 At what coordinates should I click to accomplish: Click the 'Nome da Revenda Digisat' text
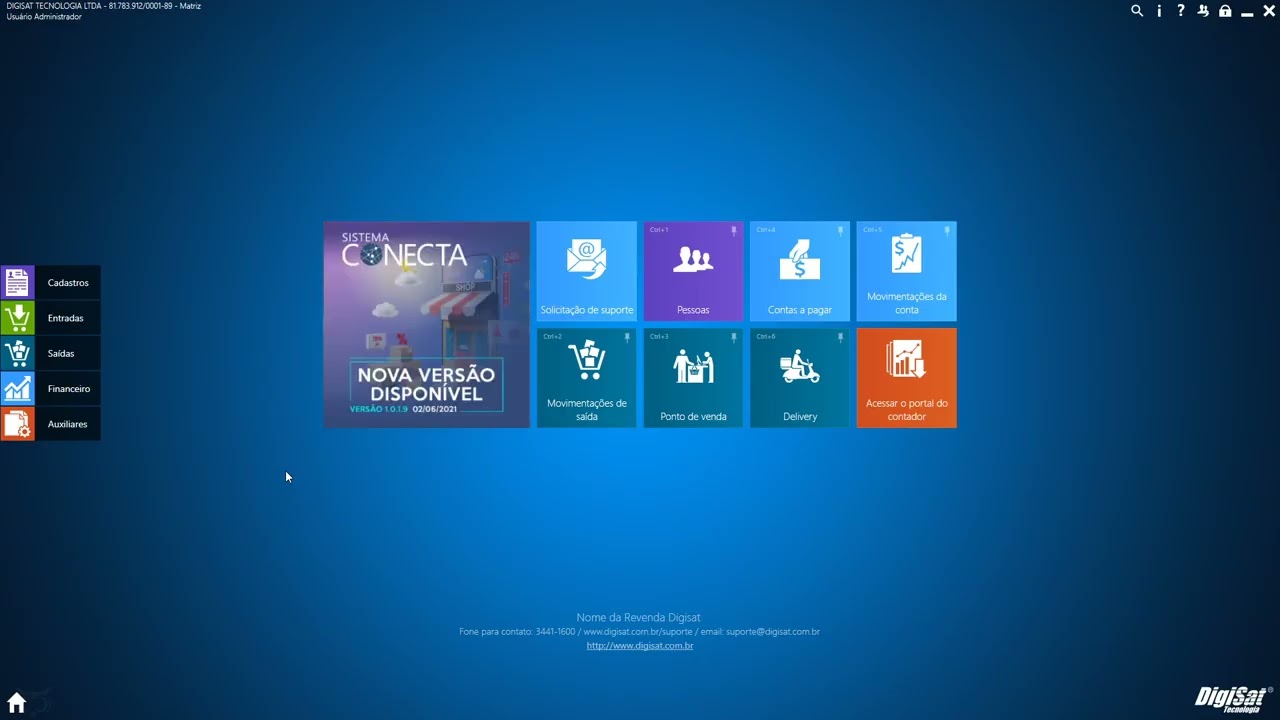pyautogui.click(x=640, y=618)
